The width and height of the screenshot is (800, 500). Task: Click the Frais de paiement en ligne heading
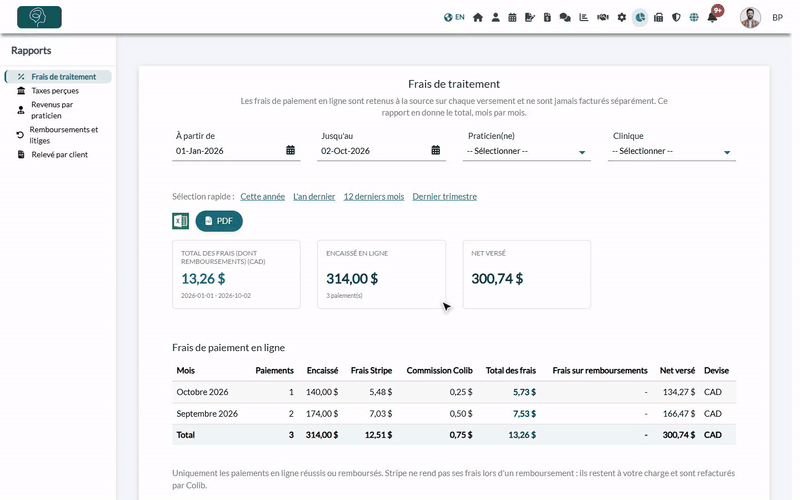(x=228, y=347)
